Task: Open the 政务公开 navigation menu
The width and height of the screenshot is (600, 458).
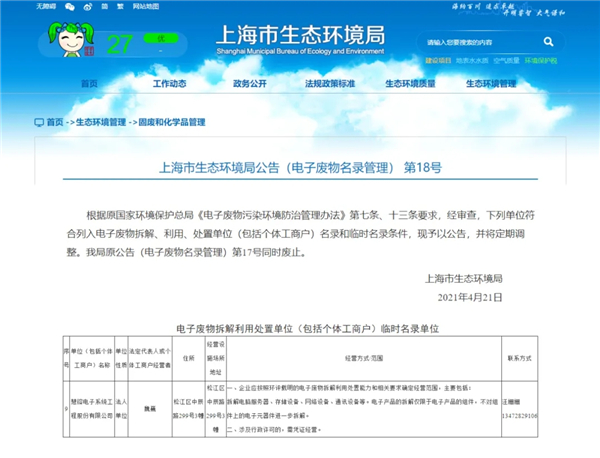Action: (250, 83)
